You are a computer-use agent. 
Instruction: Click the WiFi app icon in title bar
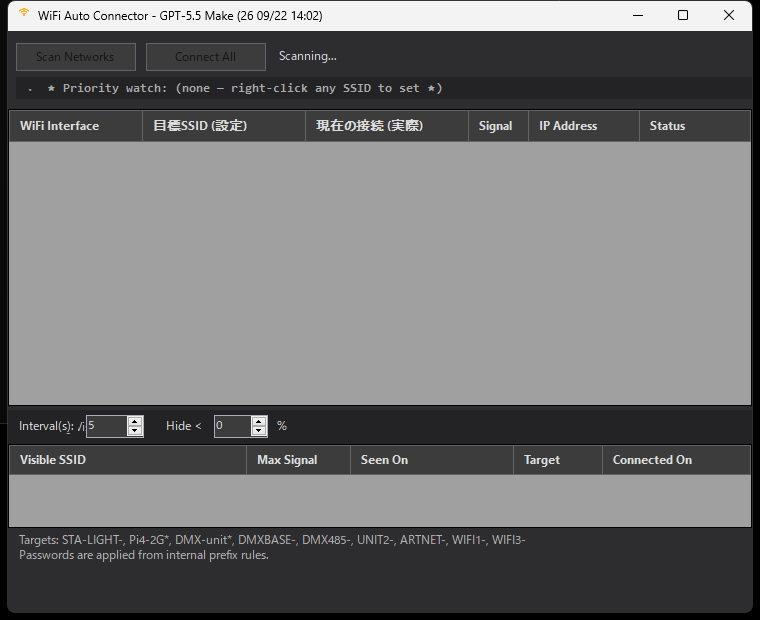(24, 13)
